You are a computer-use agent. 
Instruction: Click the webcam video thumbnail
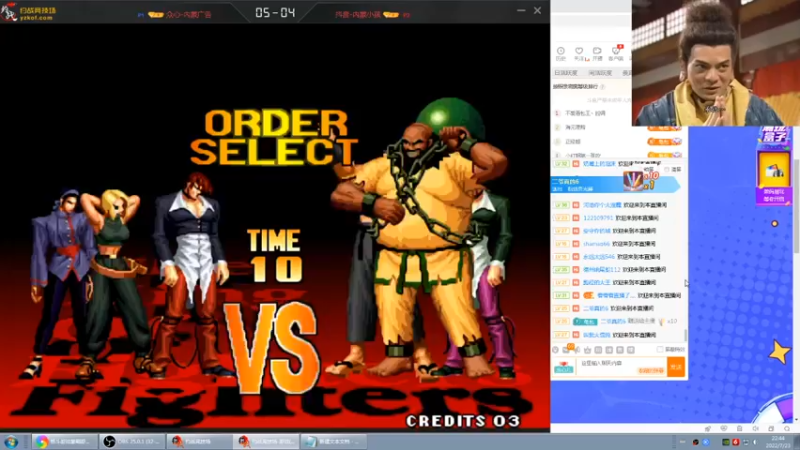click(x=715, y=63)
